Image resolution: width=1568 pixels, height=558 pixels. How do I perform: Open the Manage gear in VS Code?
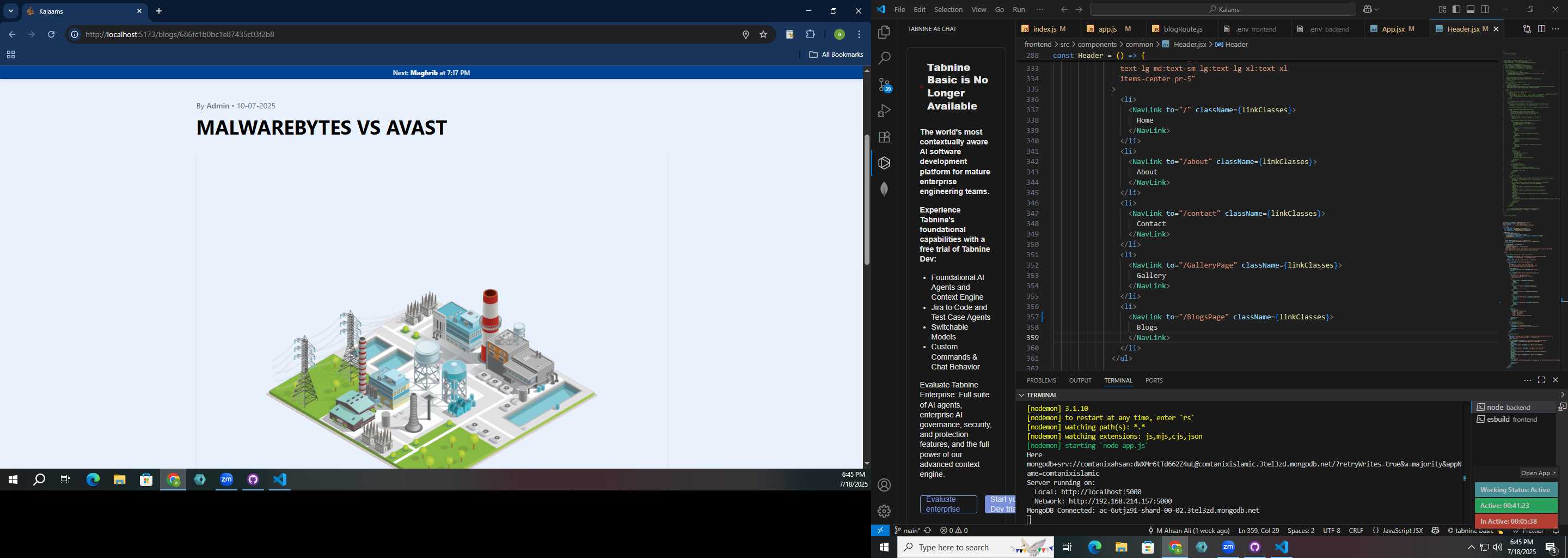coord(884,511)
